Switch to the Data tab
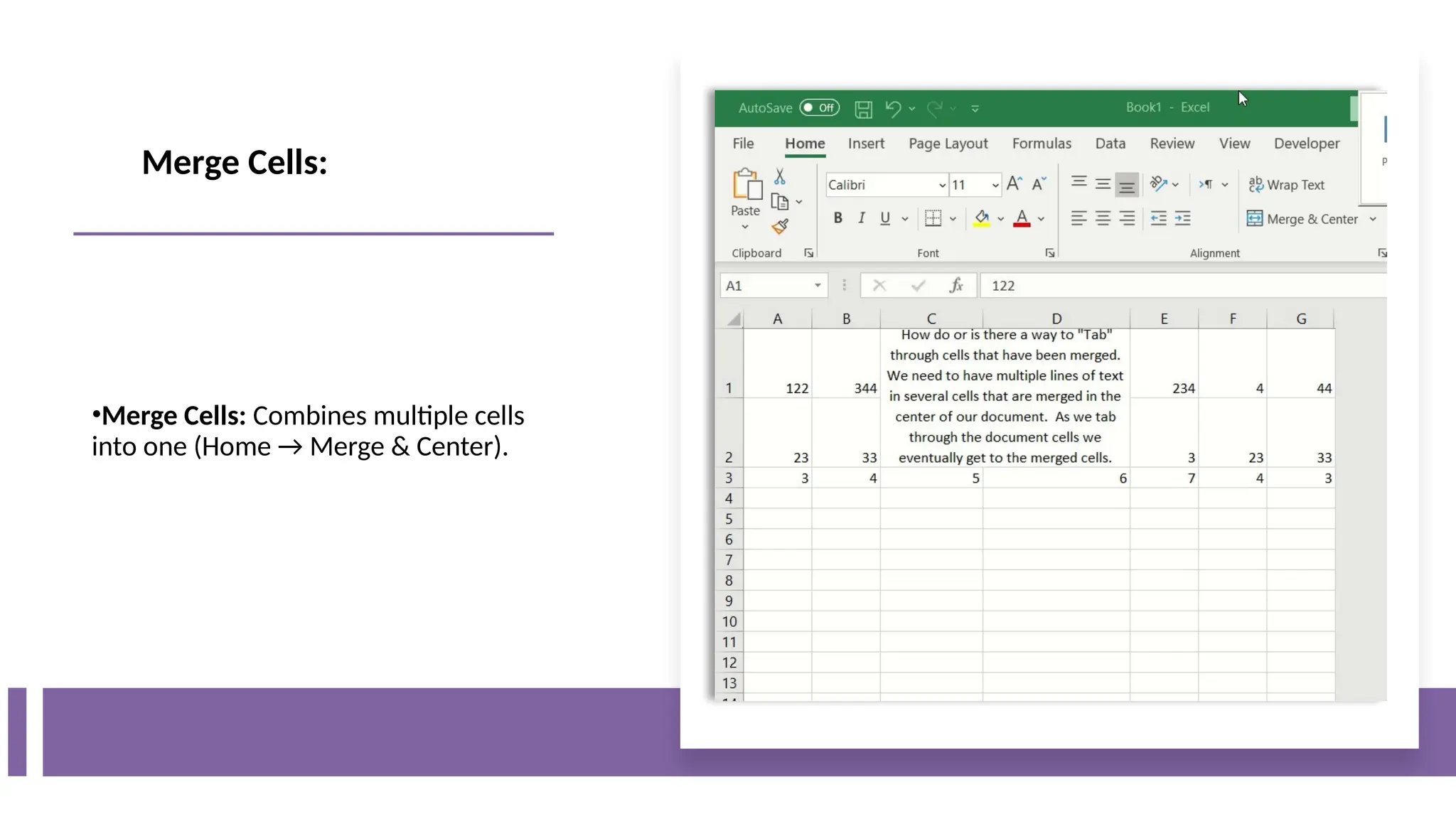This screenshot has width=1456, height=819. (1110, 144)
